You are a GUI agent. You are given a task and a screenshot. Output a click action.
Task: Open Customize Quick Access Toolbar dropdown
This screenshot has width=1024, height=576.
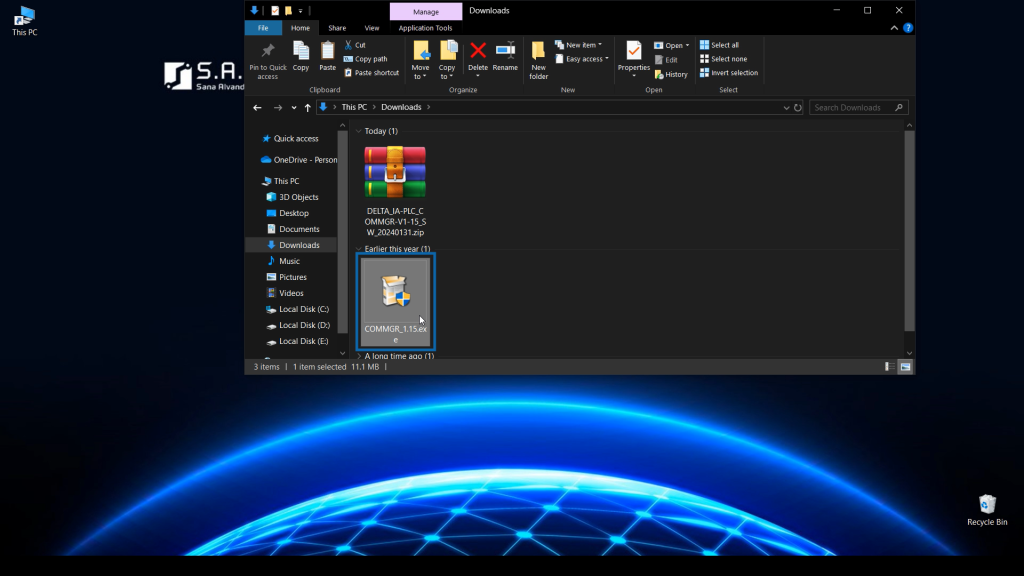pyautogui.click(x=300, y=11)
